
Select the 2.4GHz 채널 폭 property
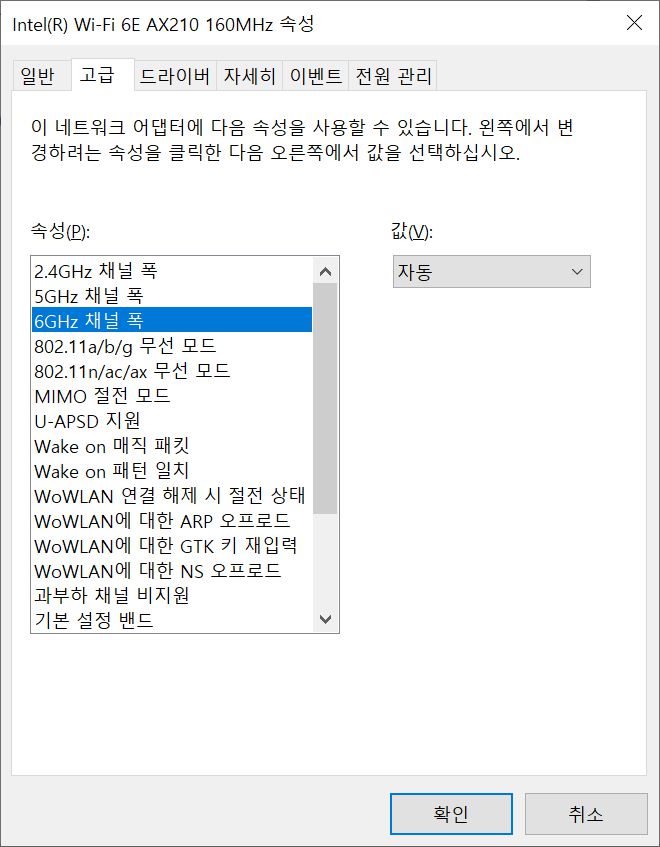pyautogui.click(x=172, y=271)
